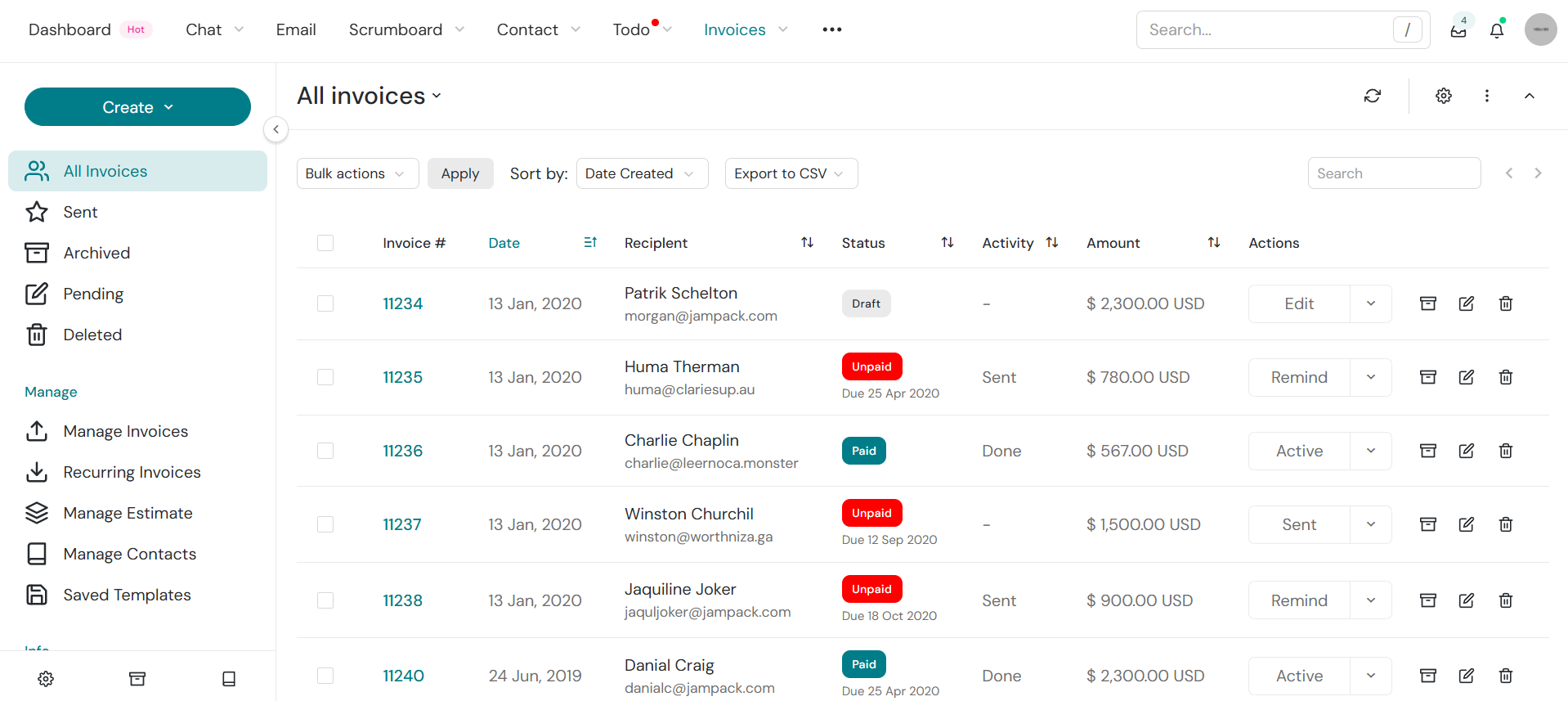Image resolution: width=1568 pixels, height=701 pixels.
Task: Edit invoice 11235 with the pencil icon
Action: click(1467, 377)
